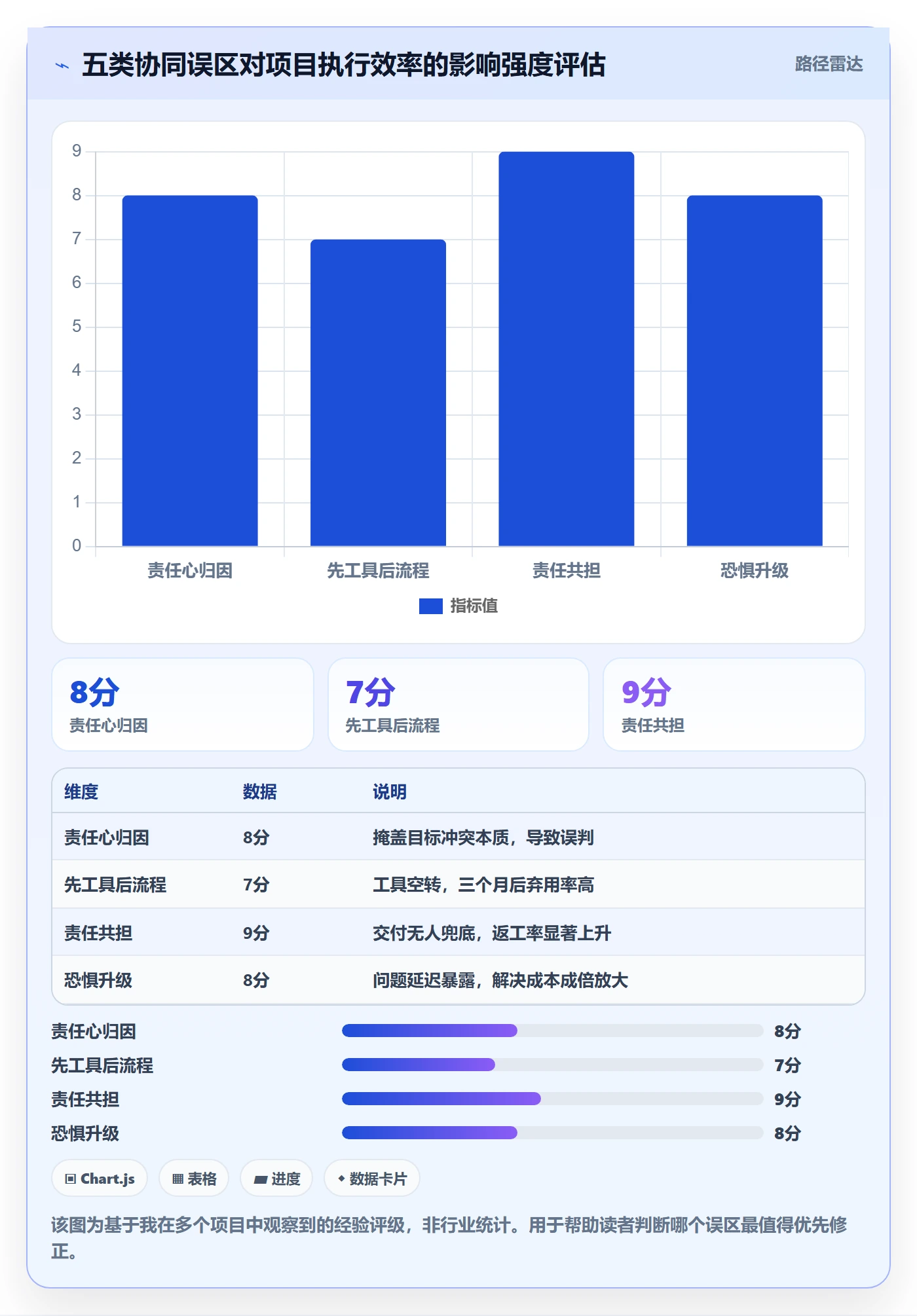917x1316 pixels.
Task: Select the 7分 先工具后流程 data card
Action: [458, 704]
